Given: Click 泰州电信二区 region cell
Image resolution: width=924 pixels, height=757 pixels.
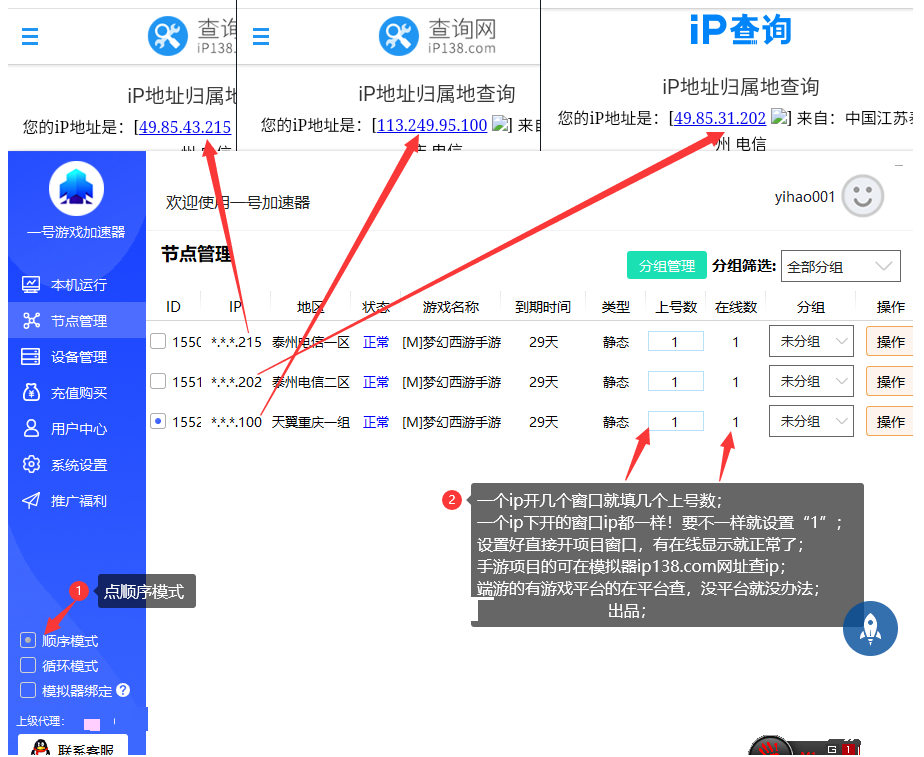Looking at the screenshot, I should 311,382.
